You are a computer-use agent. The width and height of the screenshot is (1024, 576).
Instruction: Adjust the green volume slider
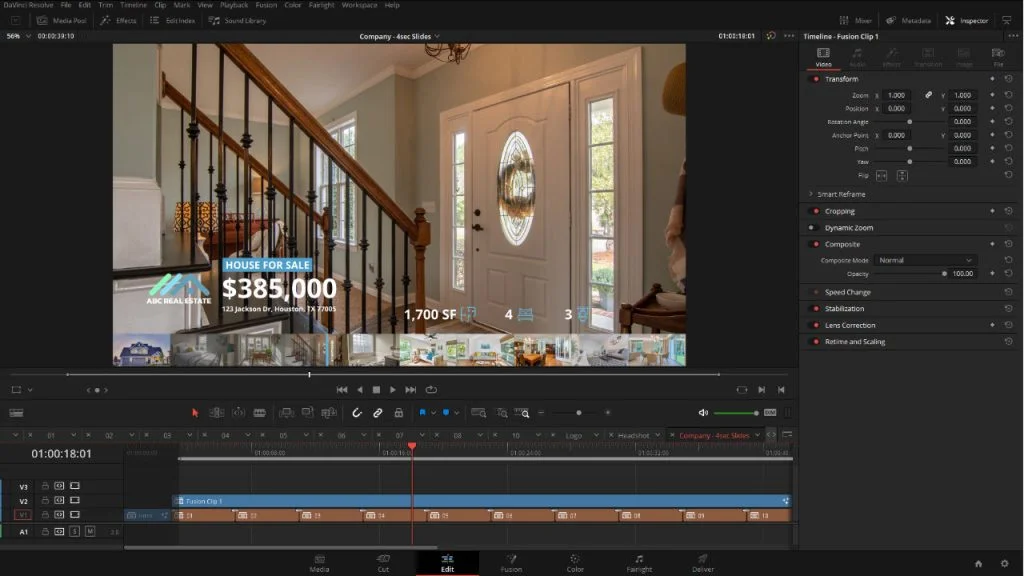tap(736, 413)
